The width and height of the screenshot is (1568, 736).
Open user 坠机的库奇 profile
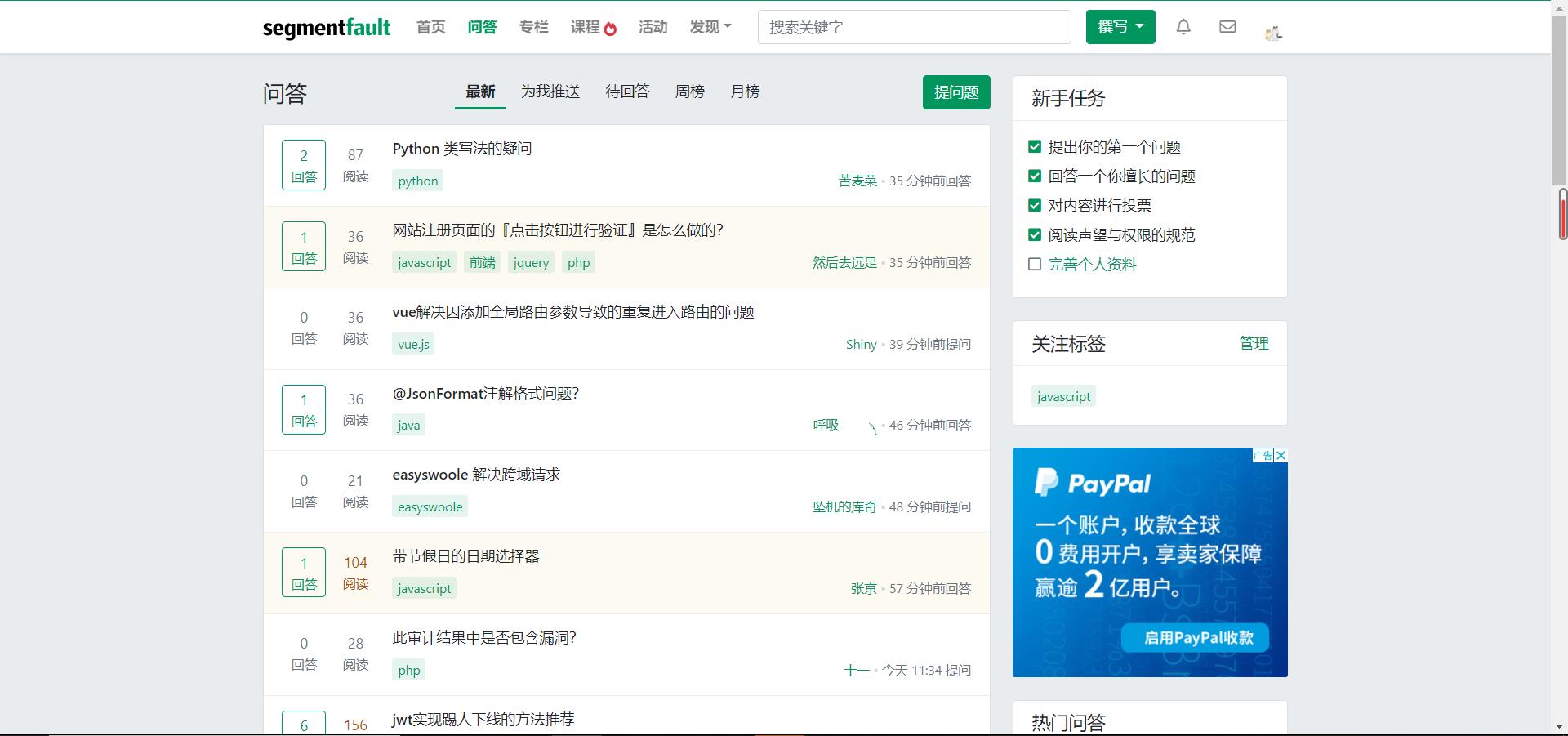point(844,507)
